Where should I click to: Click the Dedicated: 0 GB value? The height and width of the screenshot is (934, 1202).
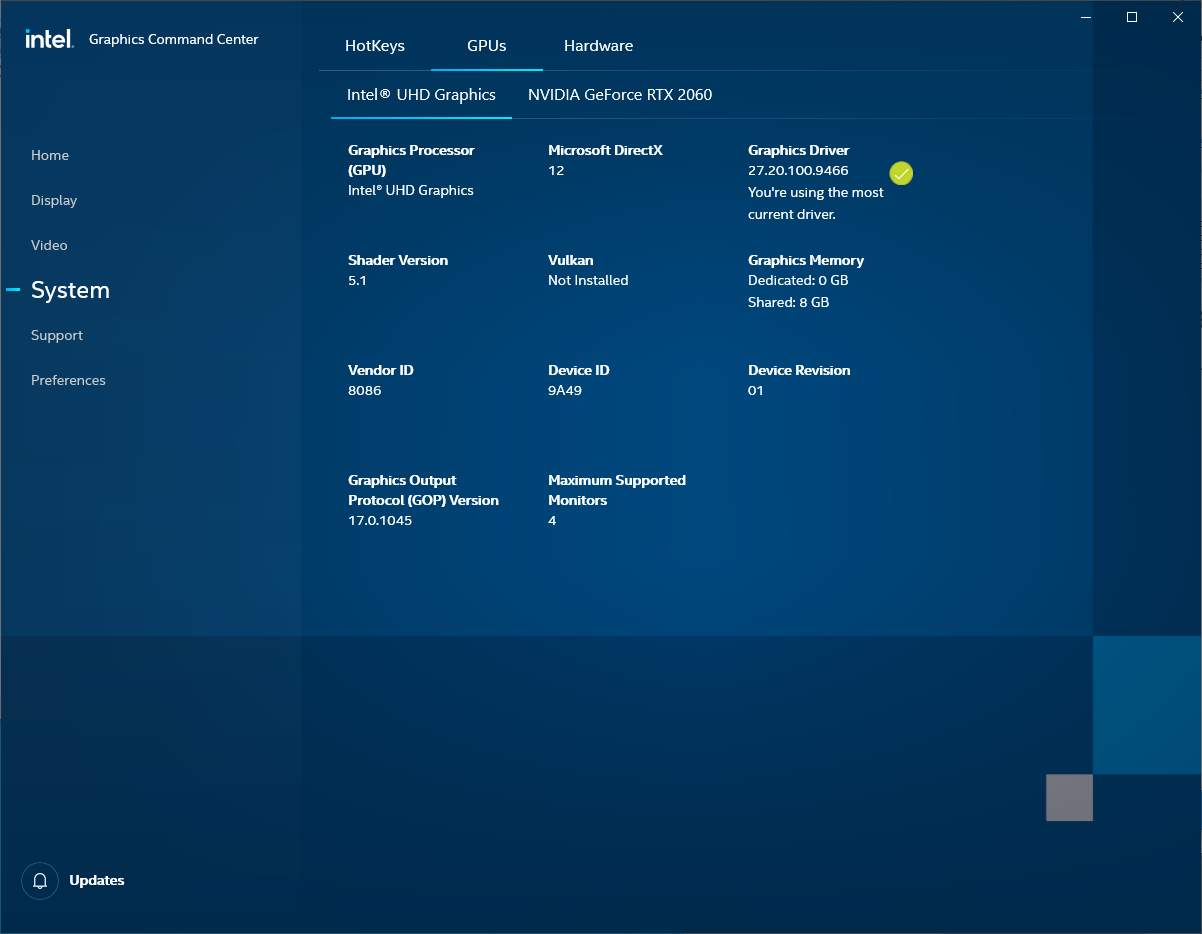coord(798,281)
